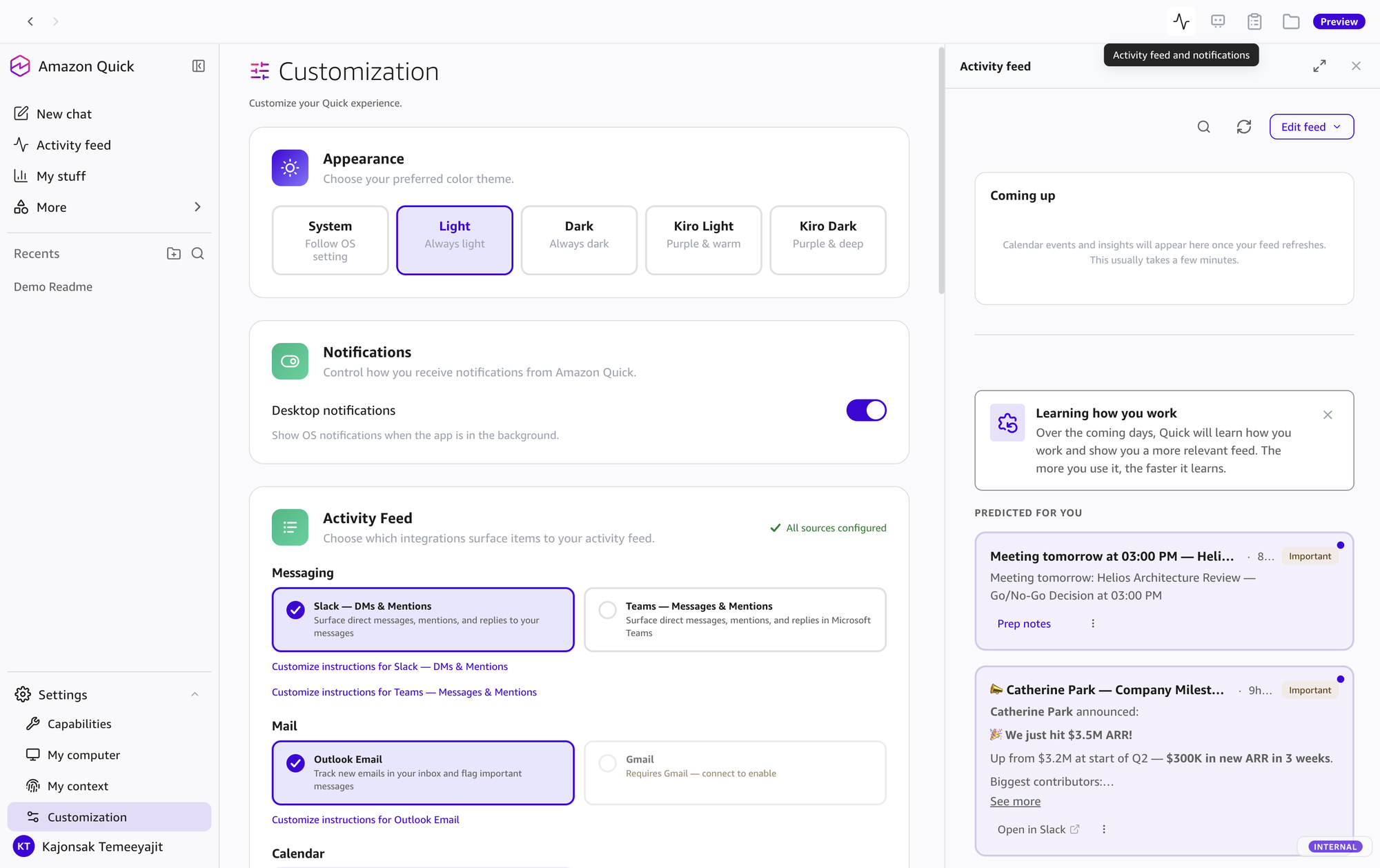The height and width of the screenshot is (868, 1380).
Task: Open the Edit feed dropdown
Action: [1311, 127]
